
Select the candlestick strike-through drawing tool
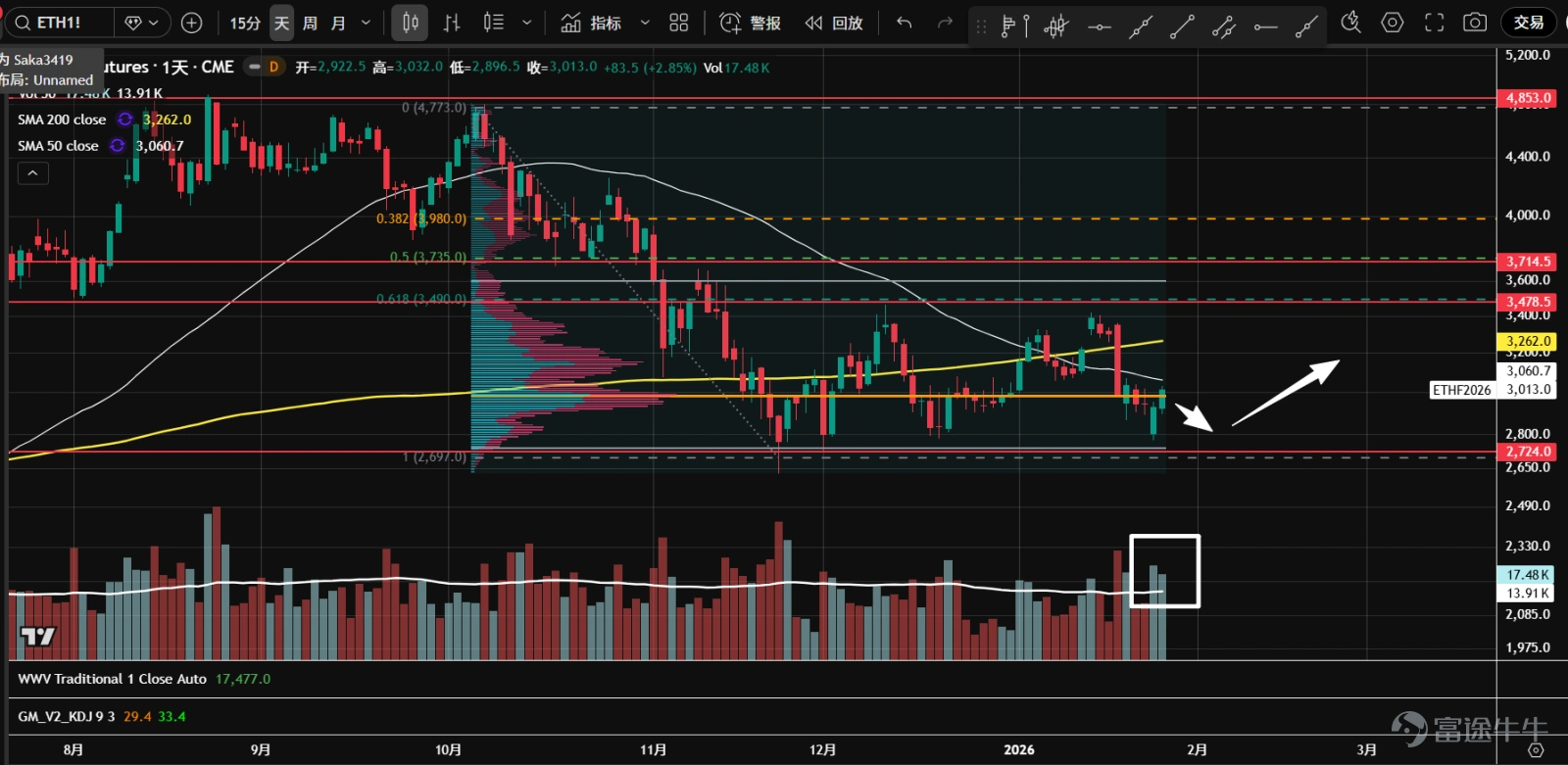tap(1056, 26)
